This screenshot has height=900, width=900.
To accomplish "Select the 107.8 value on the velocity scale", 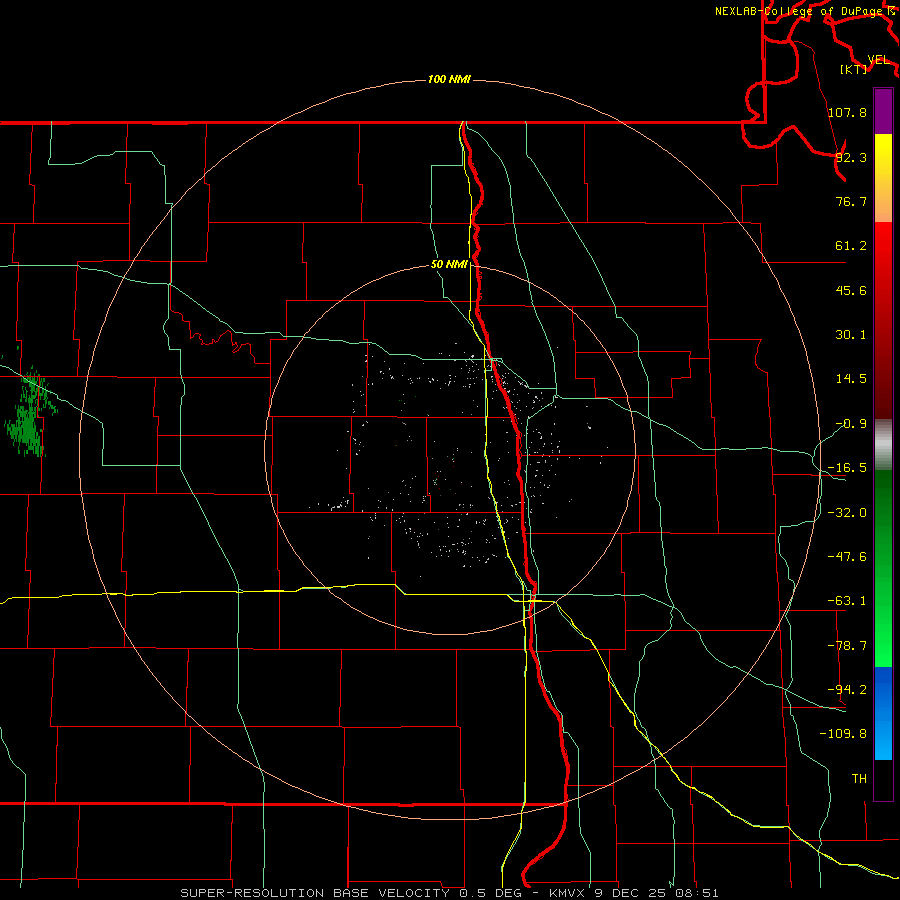I will click(848, 112).
